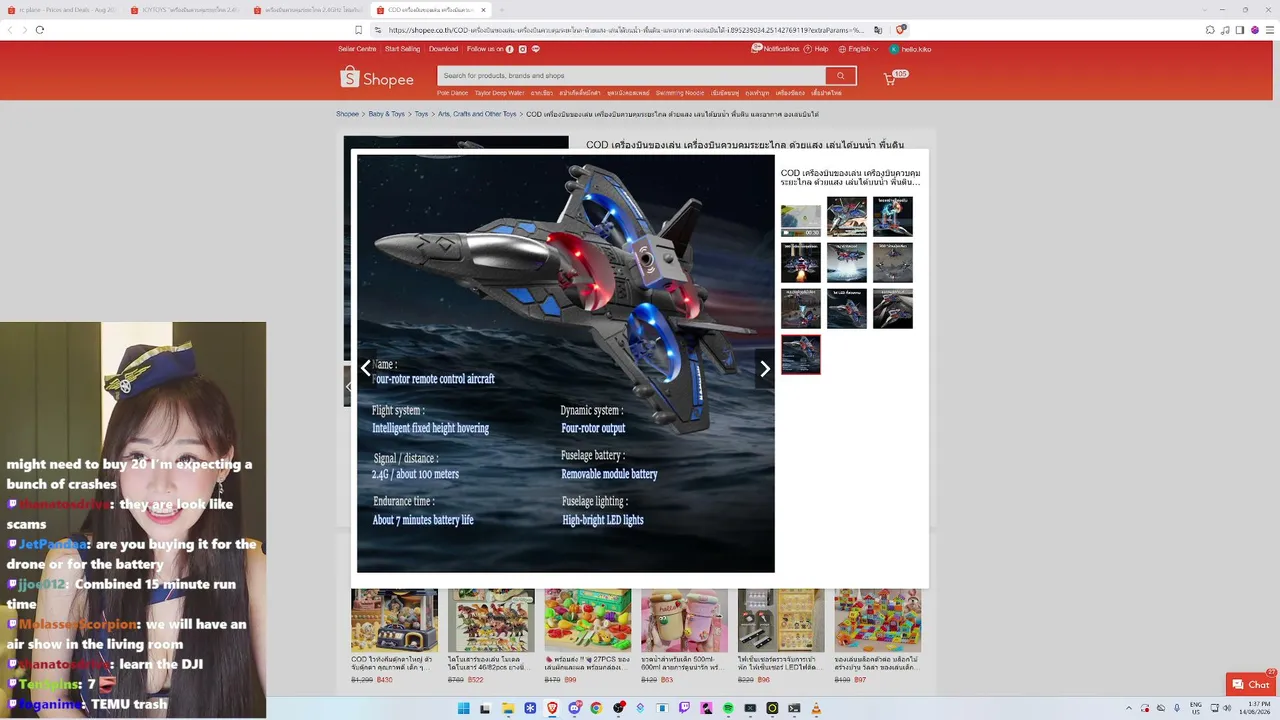View Shopee Notifications
The height and width of the screenshot is (720, 1280).
coord(776,49)
